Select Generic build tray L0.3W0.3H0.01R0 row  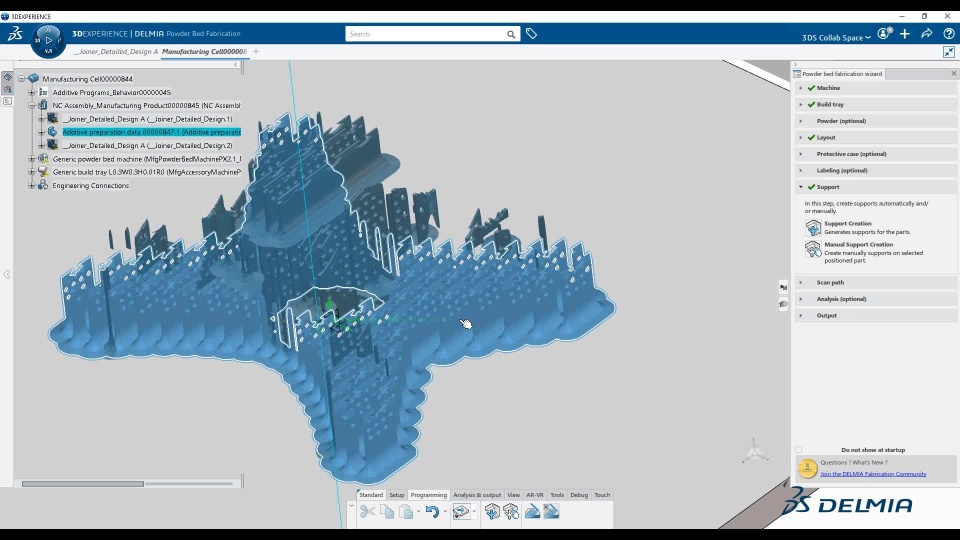click(x=147, y=173)
